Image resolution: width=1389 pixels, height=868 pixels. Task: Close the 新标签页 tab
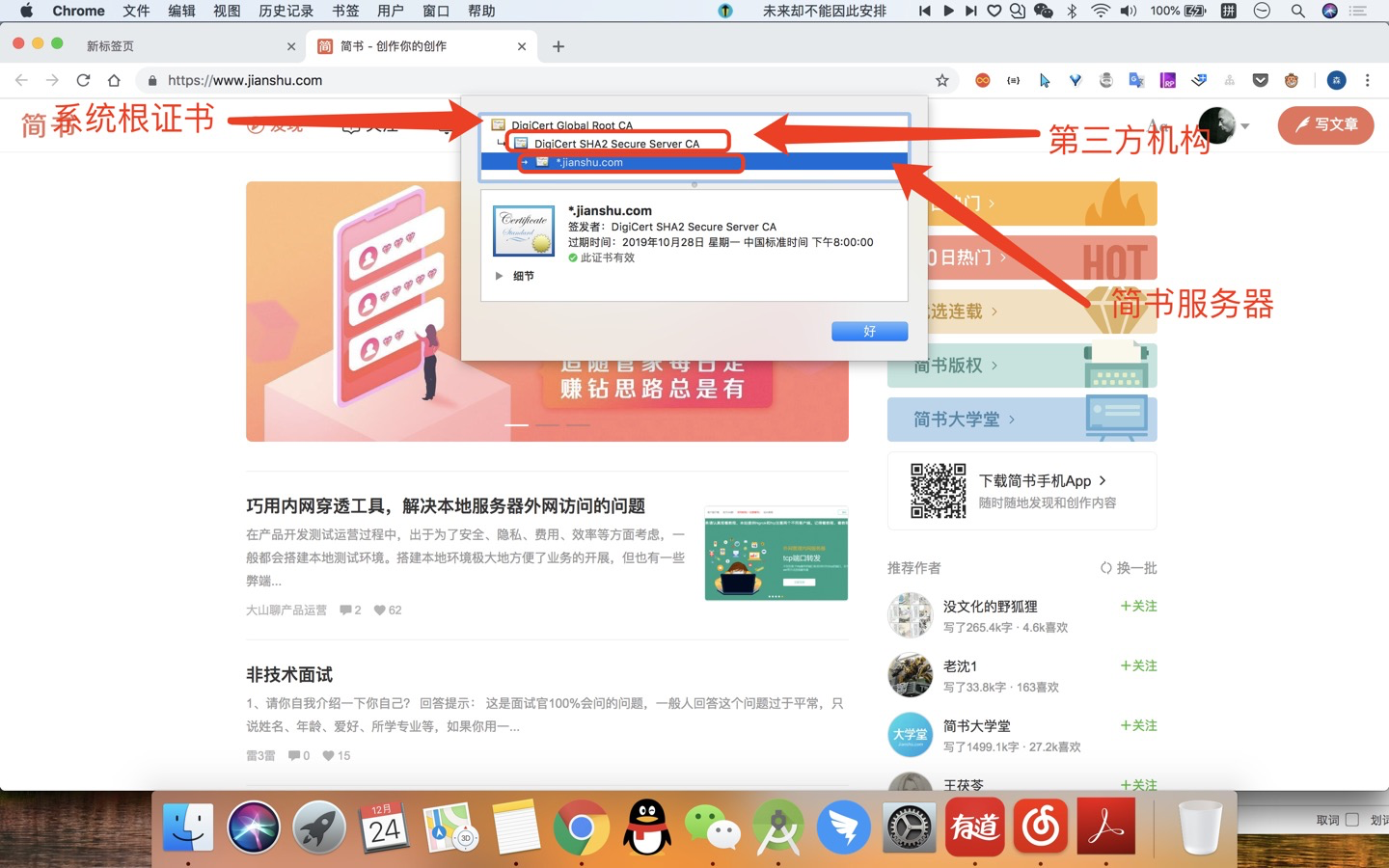pyautogui.click(x=291, y=46)
